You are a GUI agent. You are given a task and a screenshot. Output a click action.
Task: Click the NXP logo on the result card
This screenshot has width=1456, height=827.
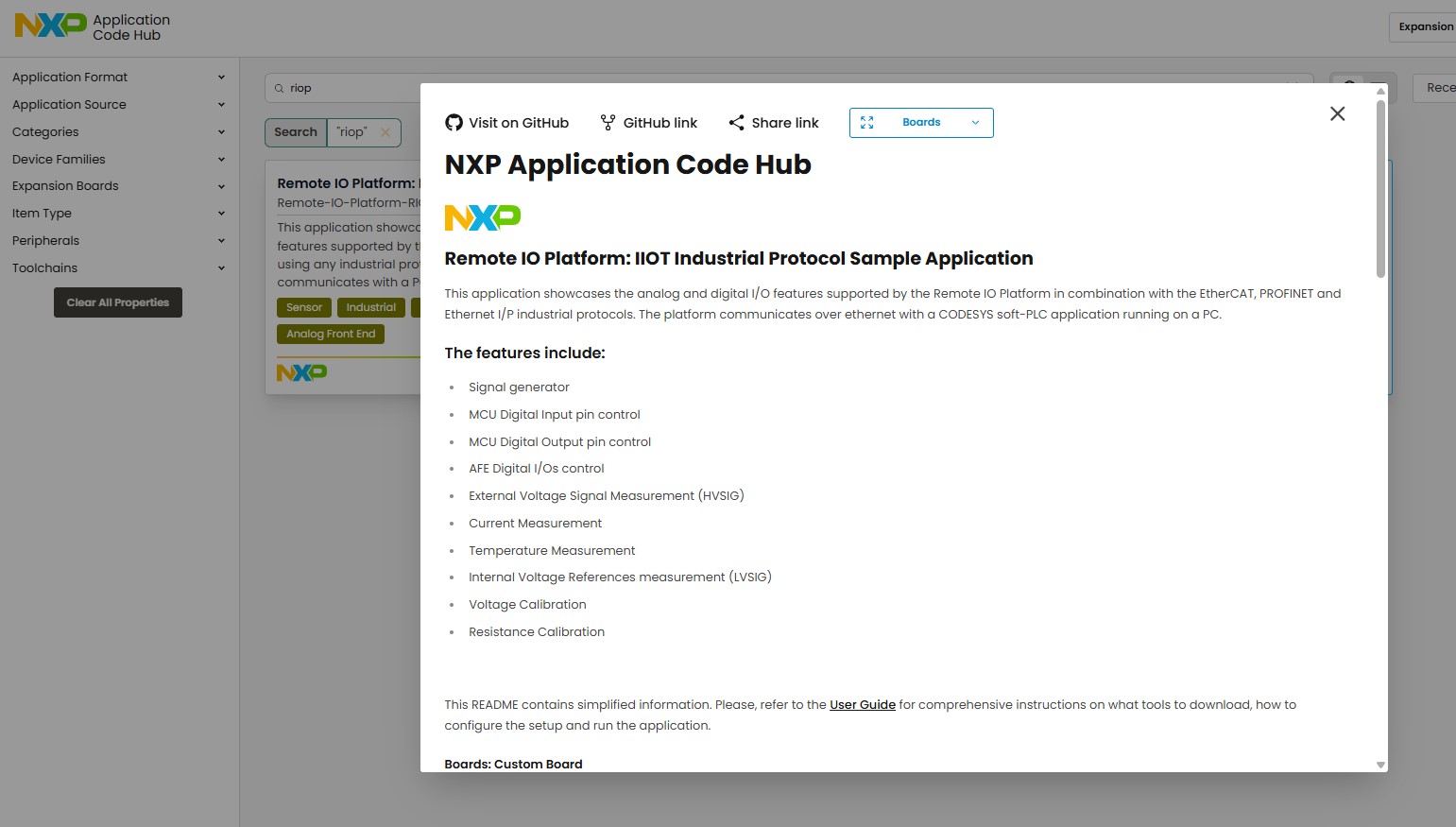[301, 372]
